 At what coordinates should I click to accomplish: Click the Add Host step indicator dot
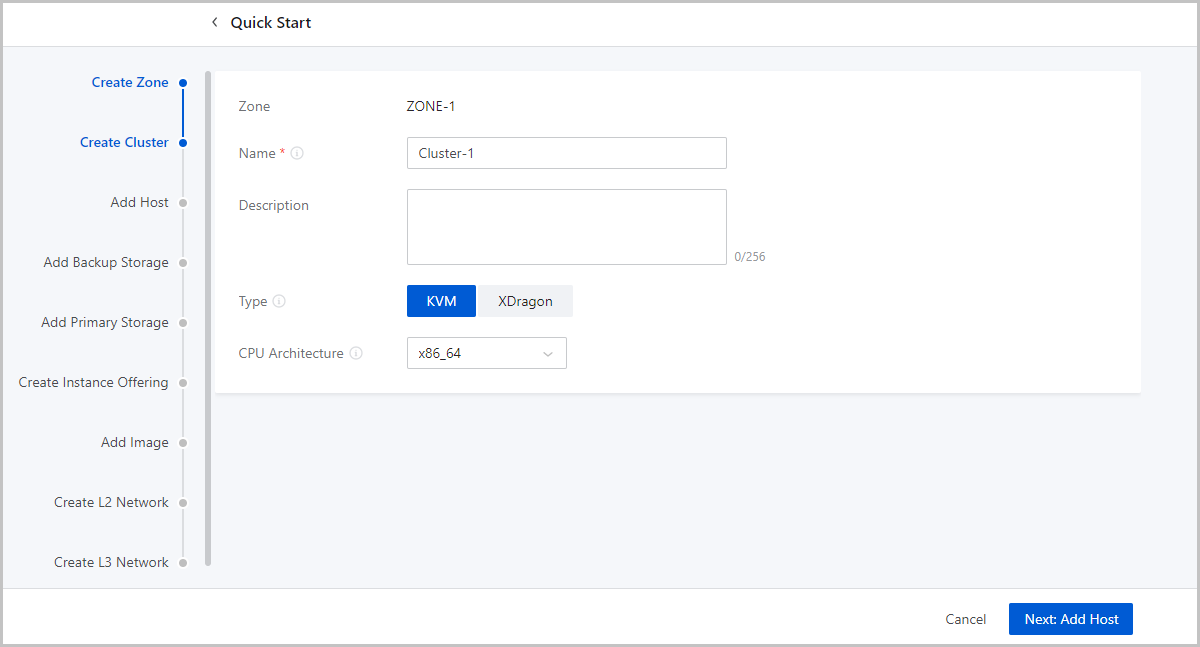click(183, 202)
